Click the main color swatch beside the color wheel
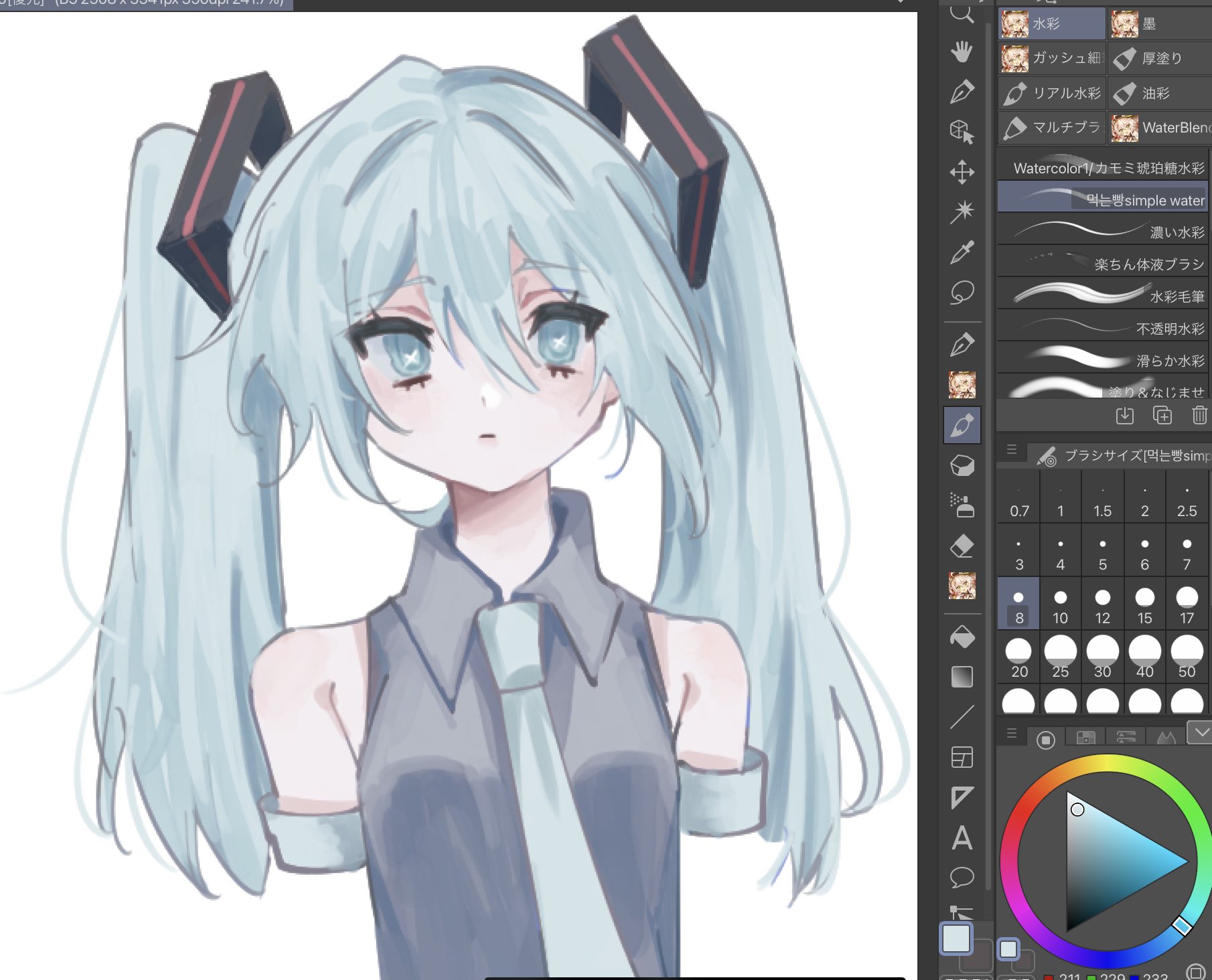The height and width of the screenshot is (980, 1212). click(1008, 949)
